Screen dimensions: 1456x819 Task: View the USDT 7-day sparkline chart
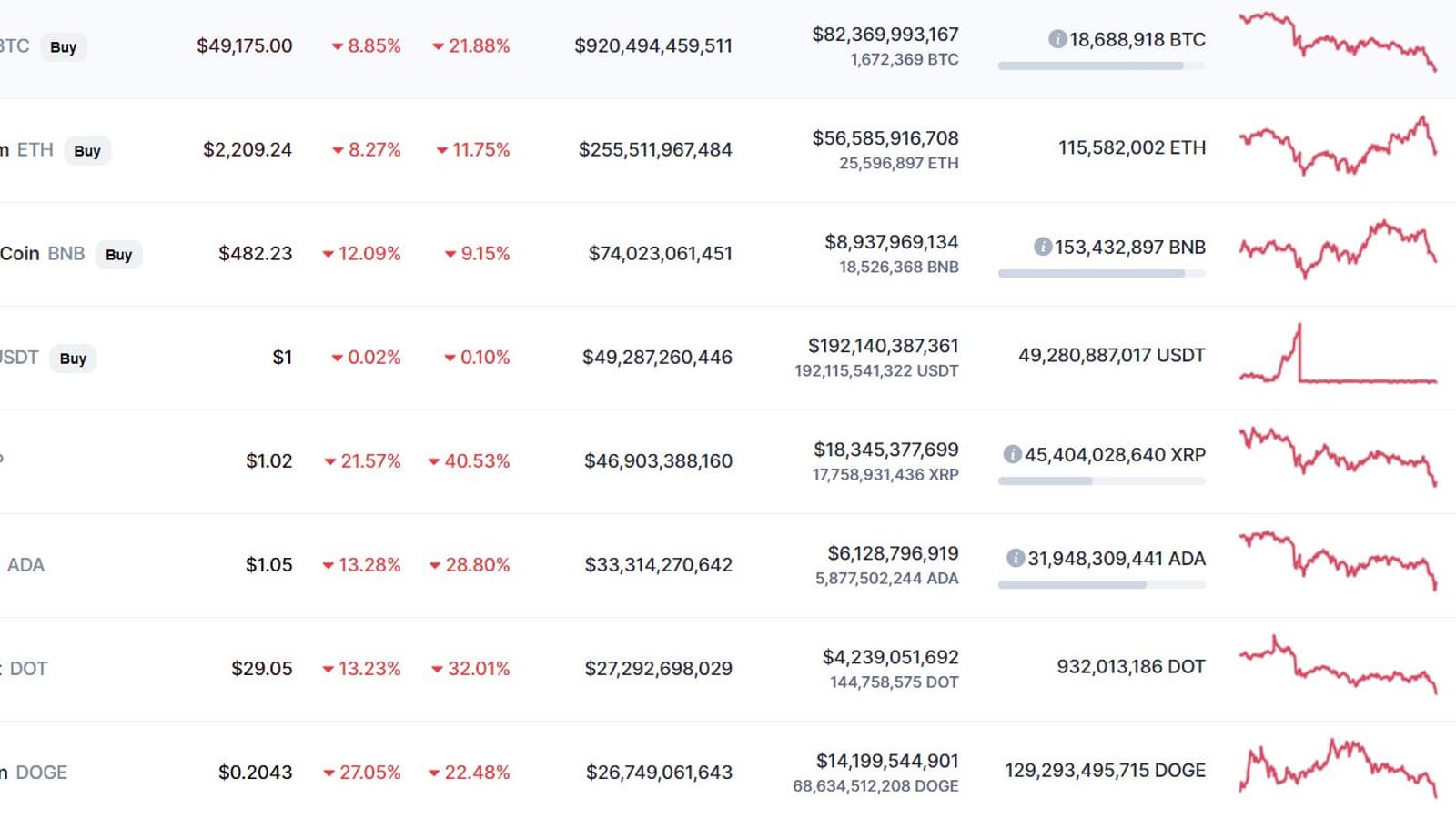(1338, 355)
